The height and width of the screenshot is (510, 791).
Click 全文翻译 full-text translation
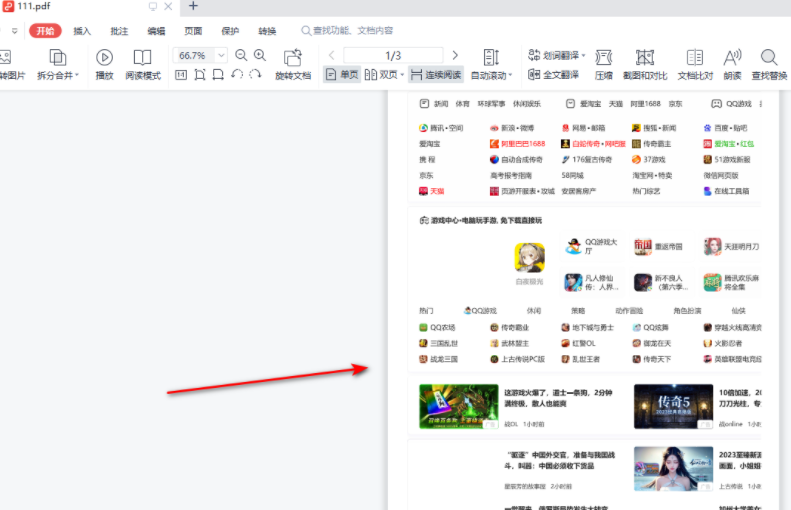553,75
